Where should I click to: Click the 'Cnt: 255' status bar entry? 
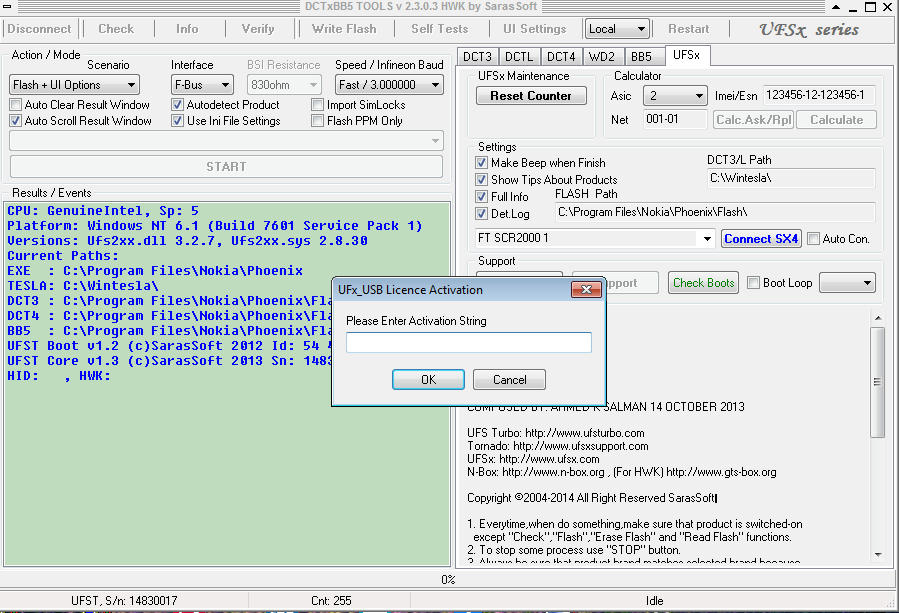[x=331, y=601]
